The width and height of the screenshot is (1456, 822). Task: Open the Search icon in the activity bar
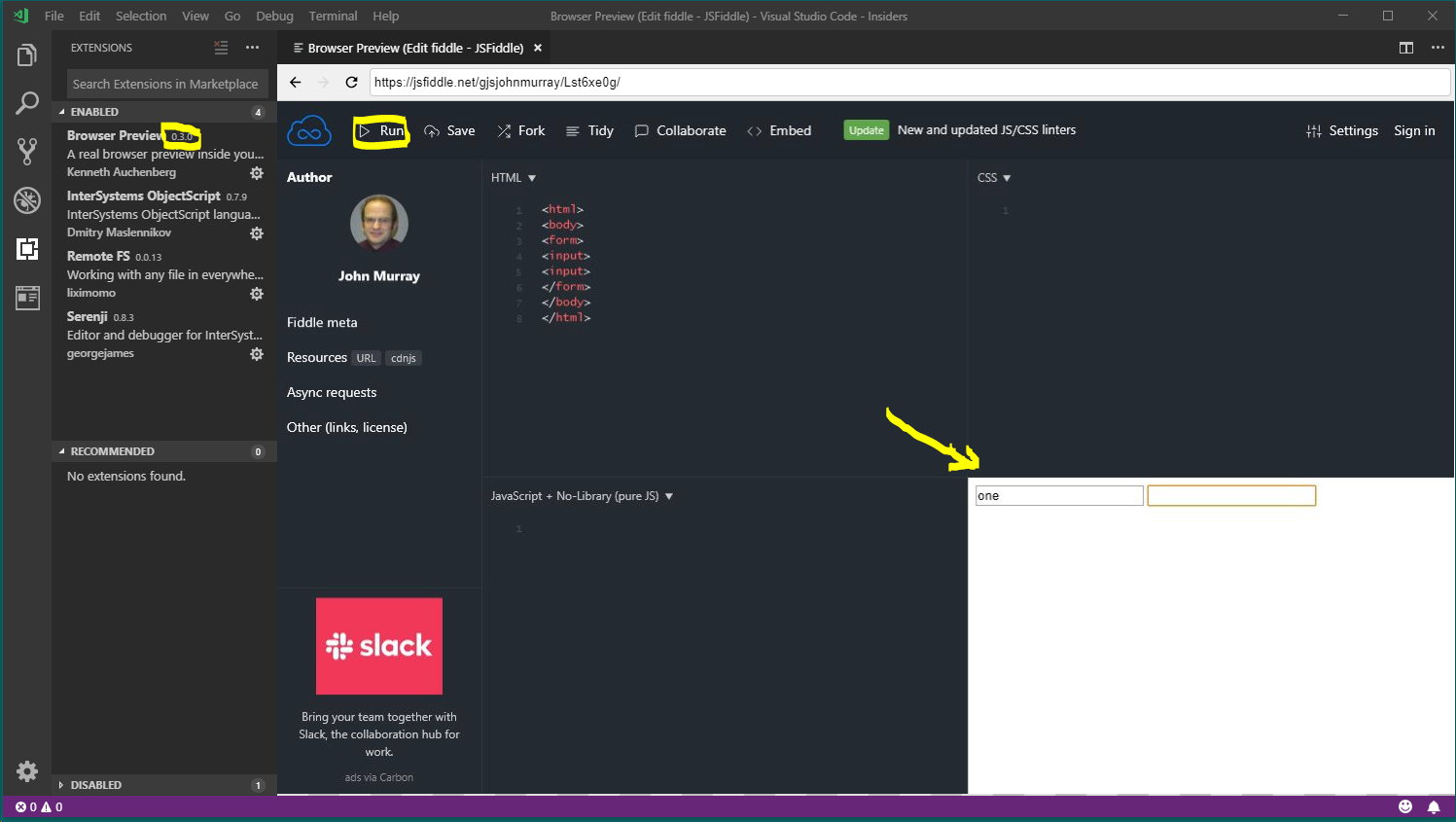26,102
